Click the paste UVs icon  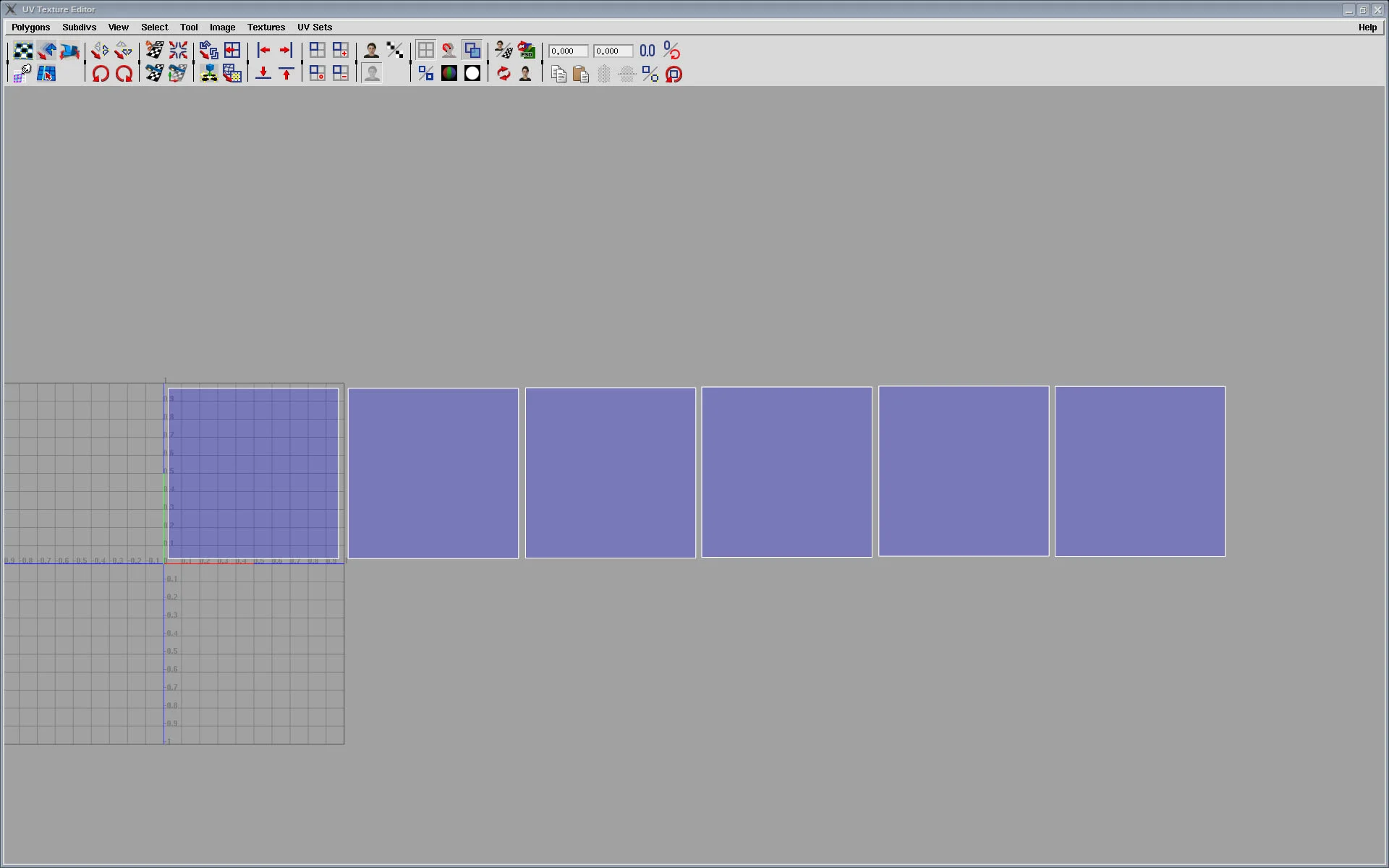(581, 74)
